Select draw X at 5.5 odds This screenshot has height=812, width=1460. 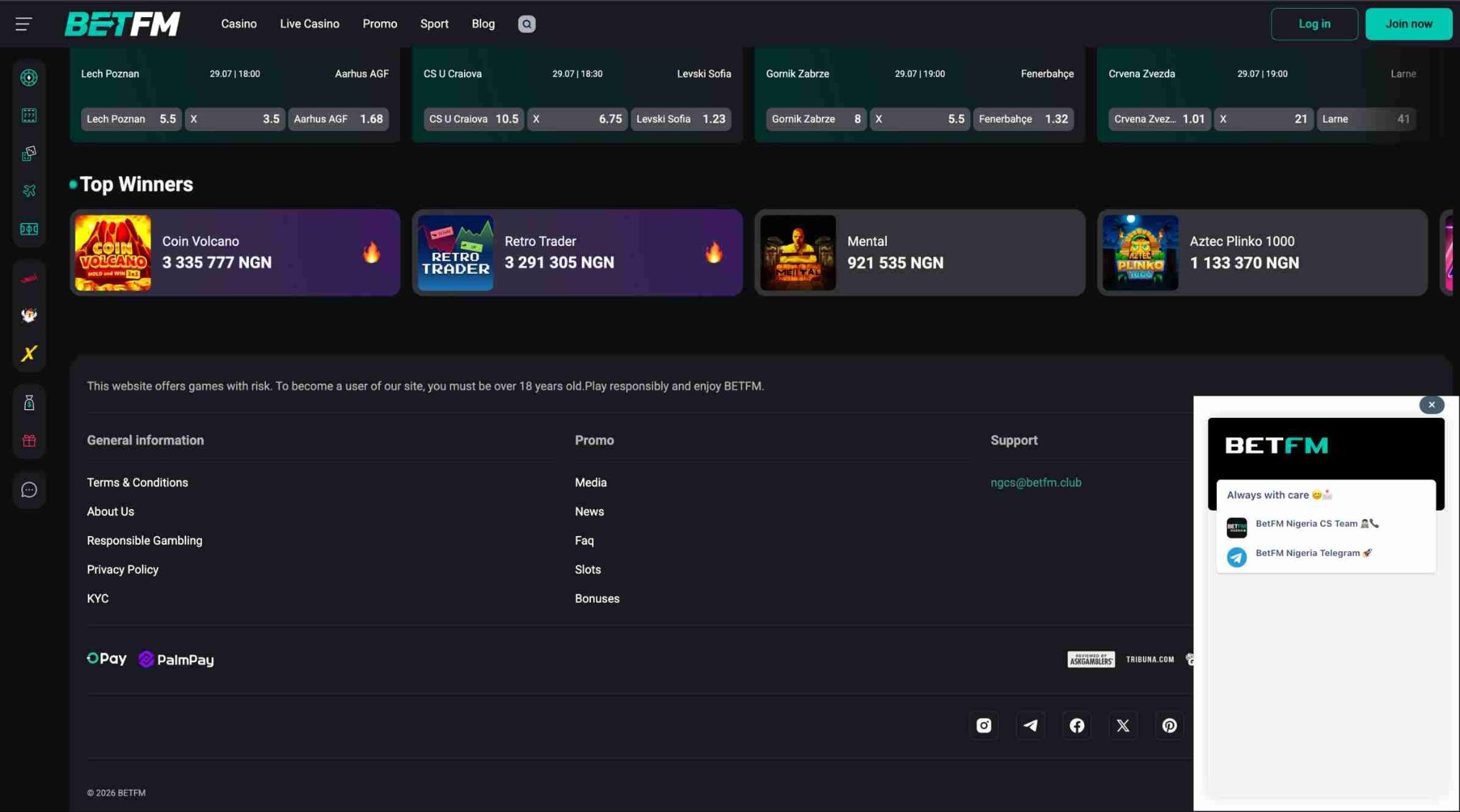coord(920,119)
